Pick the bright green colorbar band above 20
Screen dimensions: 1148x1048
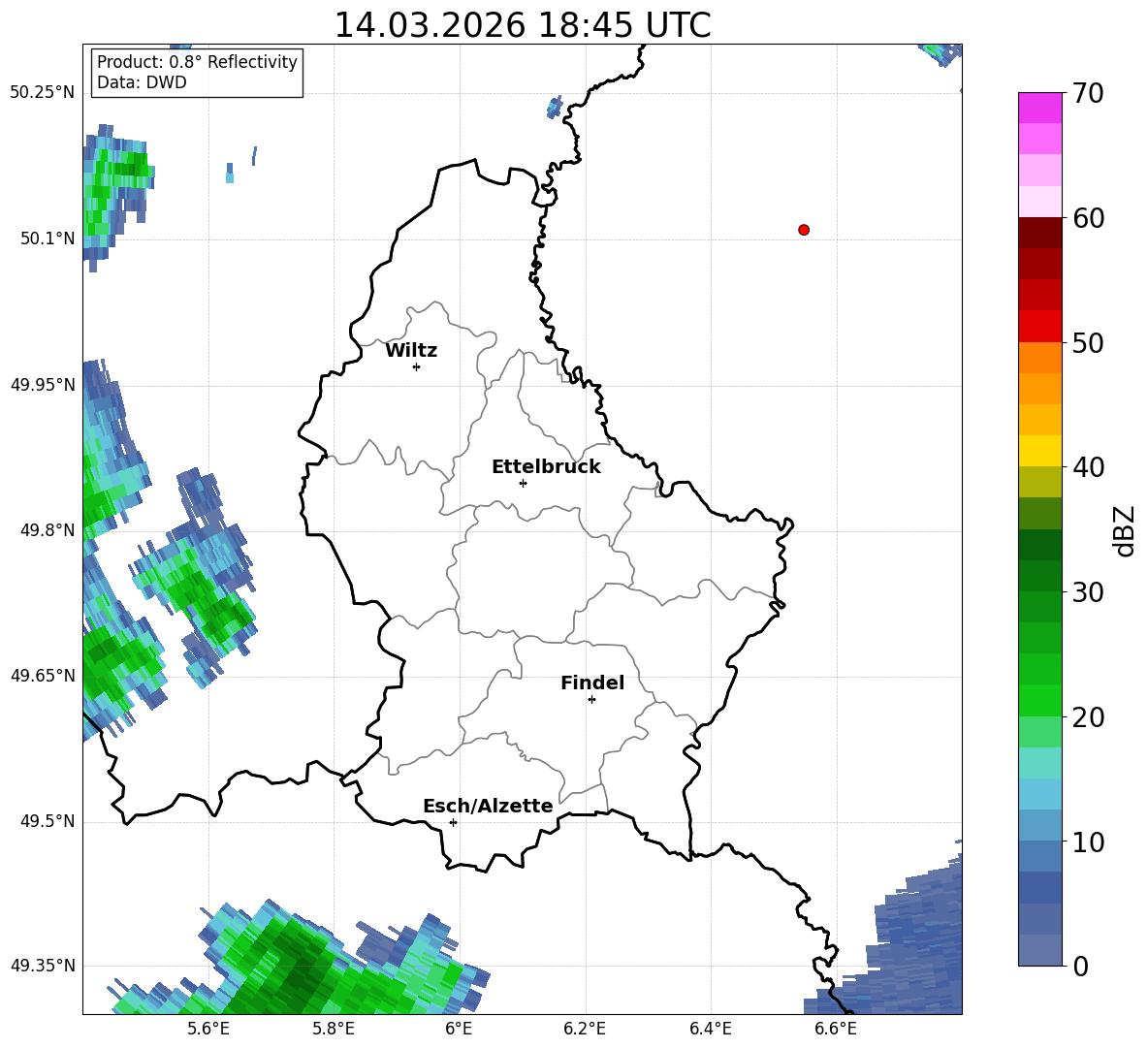(x=1039, y=700)
